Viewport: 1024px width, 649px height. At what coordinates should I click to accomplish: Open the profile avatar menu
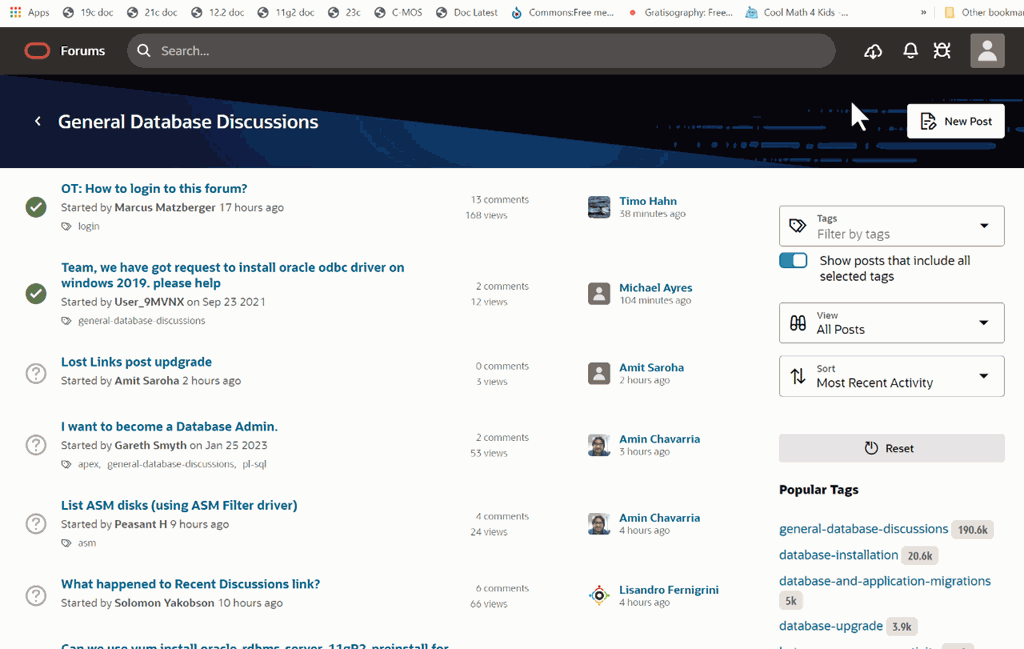986,51
